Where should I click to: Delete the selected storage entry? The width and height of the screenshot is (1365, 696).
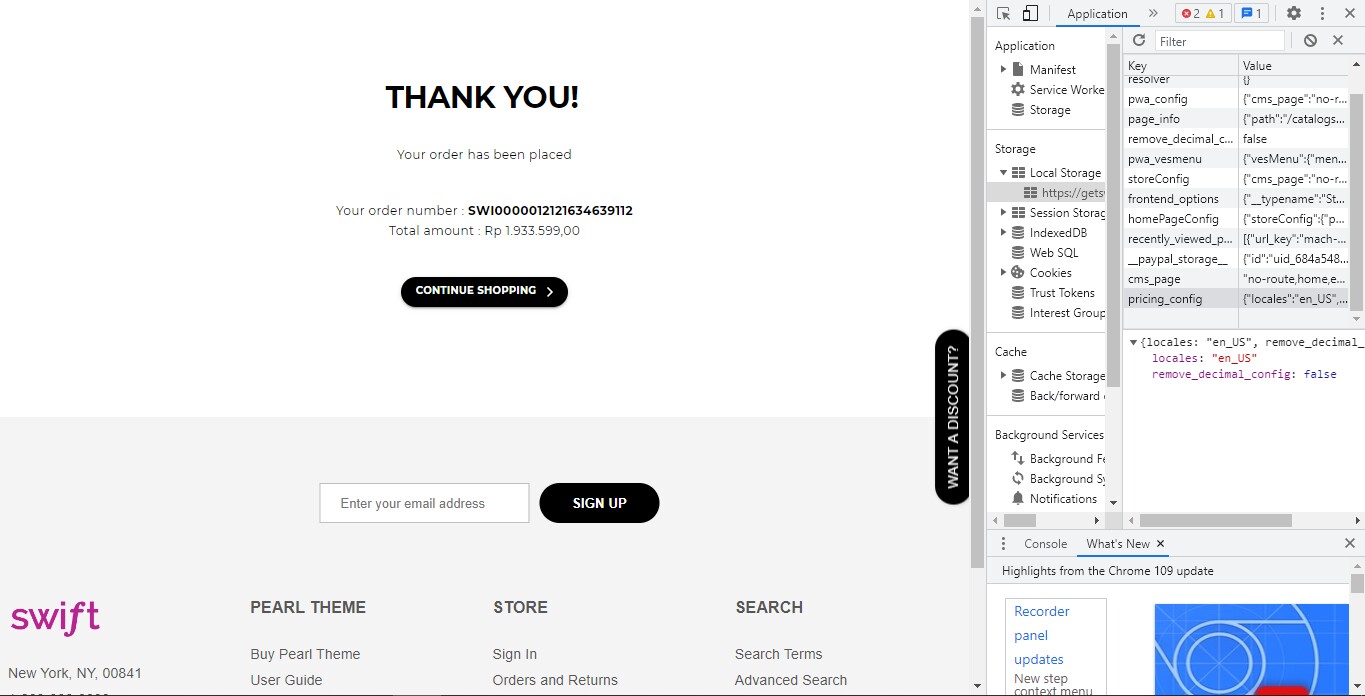pos(1338,40)
